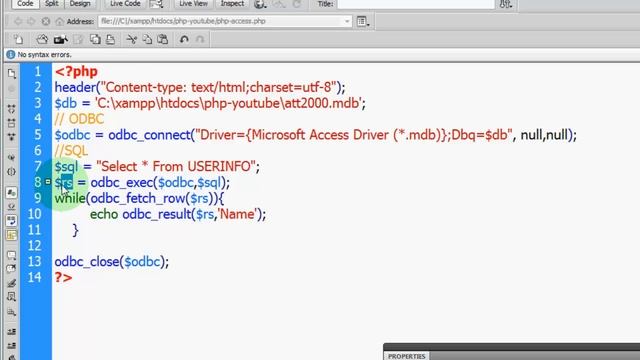Collapse selection marker beside line 8
The width and height of the screenshot is (640, 360).
coord(48,182)
